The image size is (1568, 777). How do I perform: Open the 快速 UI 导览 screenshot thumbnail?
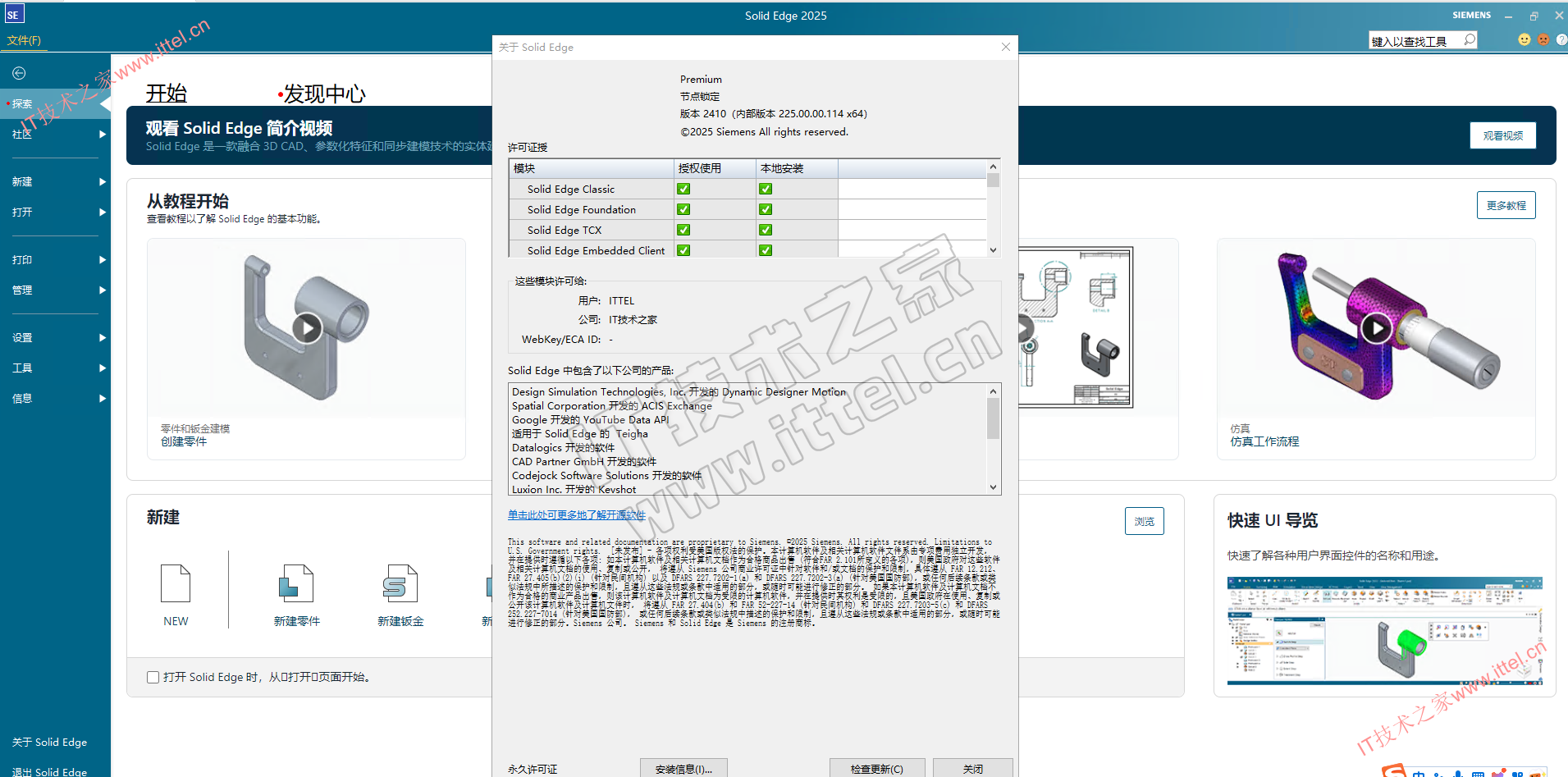[1384, 630]
